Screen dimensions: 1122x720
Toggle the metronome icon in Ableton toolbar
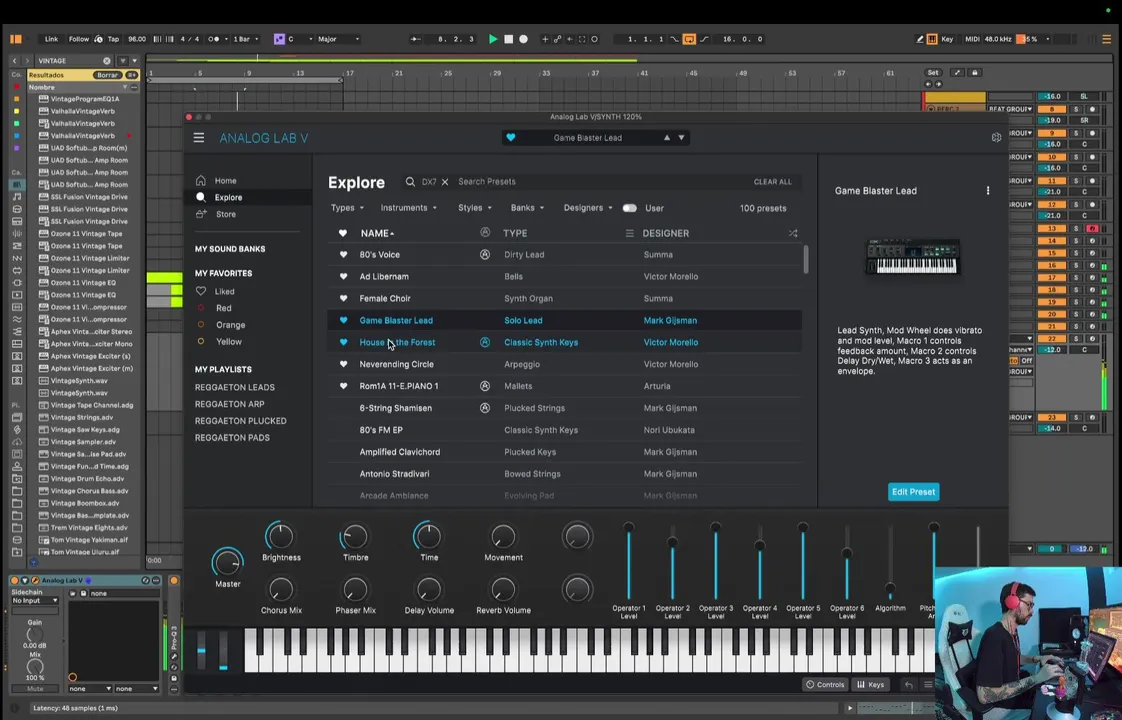pyautogui.click(x=215, y=39)
